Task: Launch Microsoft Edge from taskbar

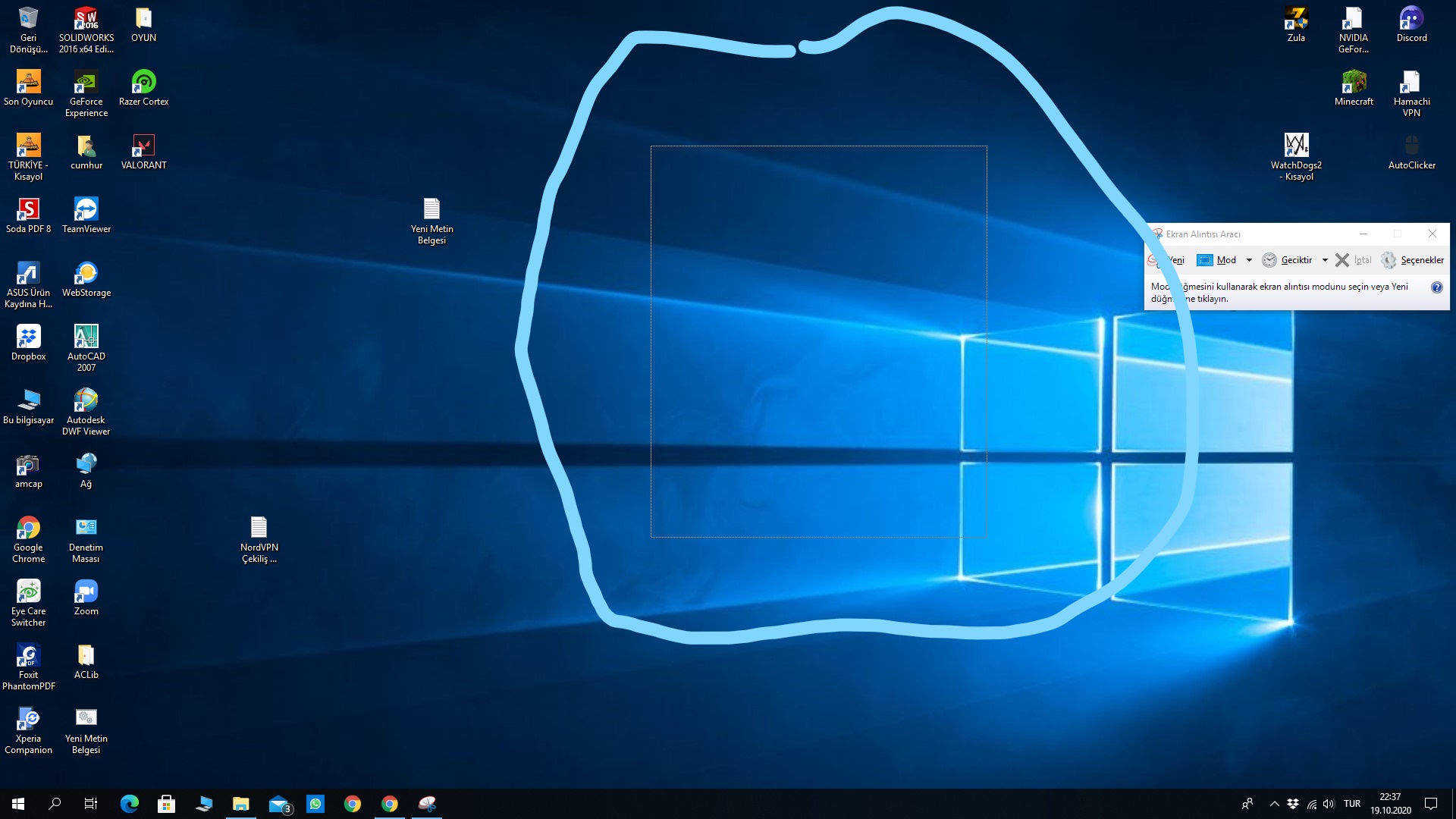Action: 130,804
